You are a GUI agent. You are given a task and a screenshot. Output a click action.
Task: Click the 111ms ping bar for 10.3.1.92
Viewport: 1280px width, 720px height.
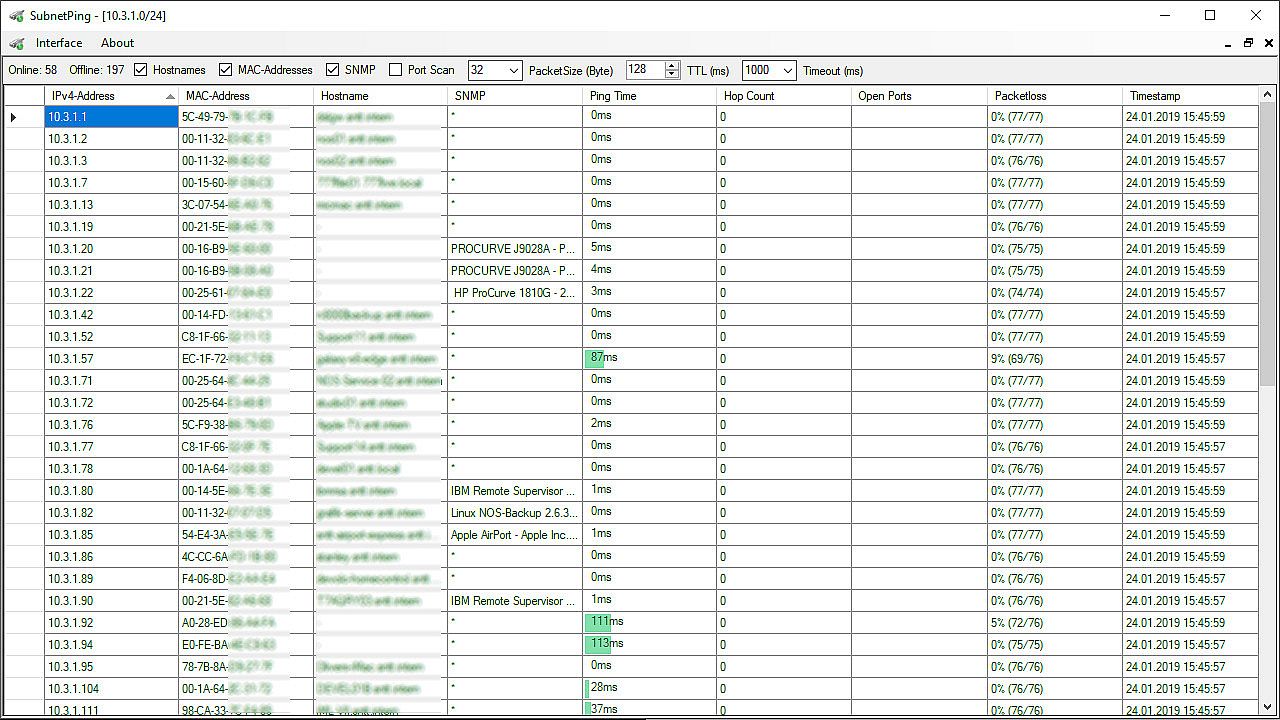click(x=598, y=623)
